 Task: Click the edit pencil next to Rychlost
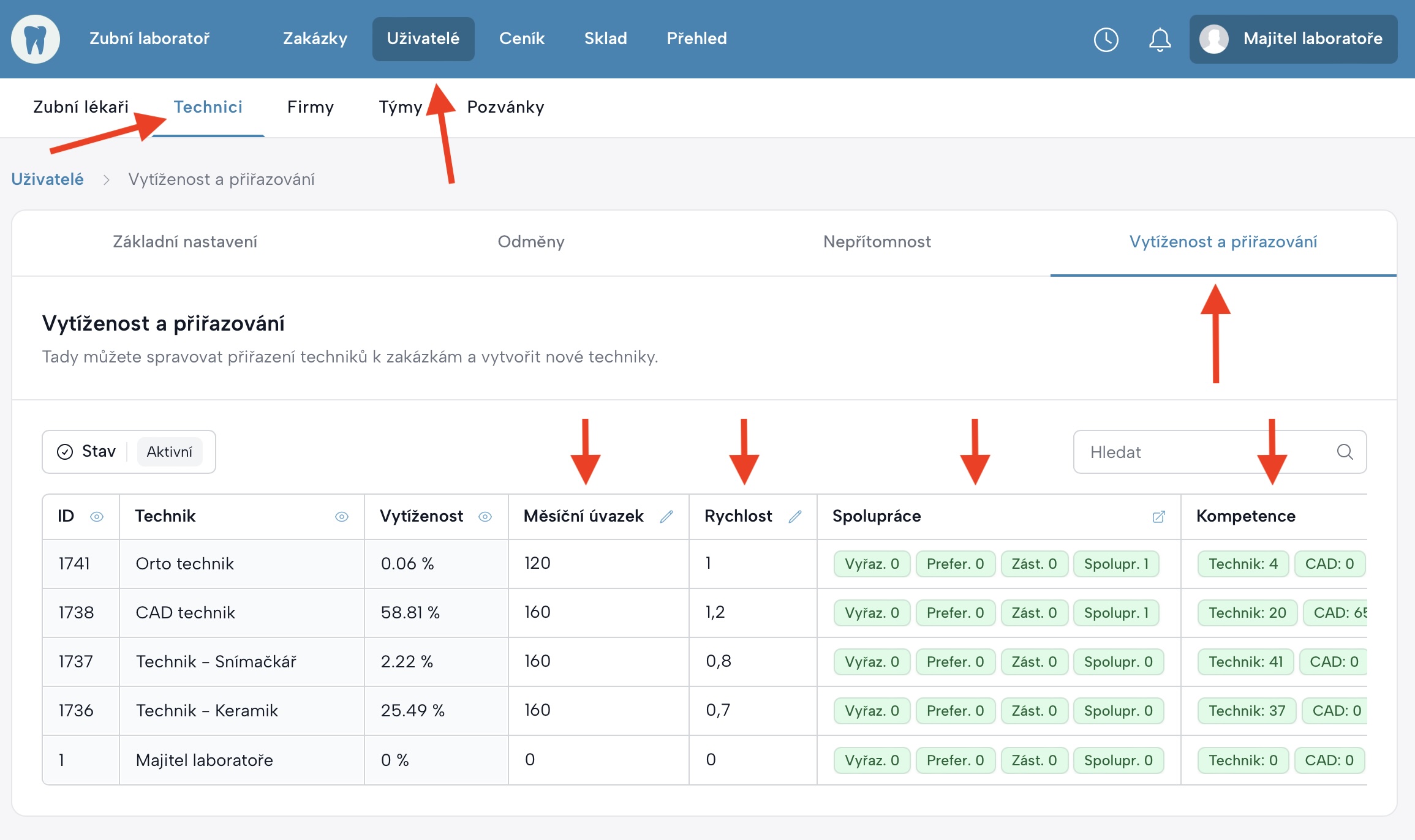(x=795, y=517)
